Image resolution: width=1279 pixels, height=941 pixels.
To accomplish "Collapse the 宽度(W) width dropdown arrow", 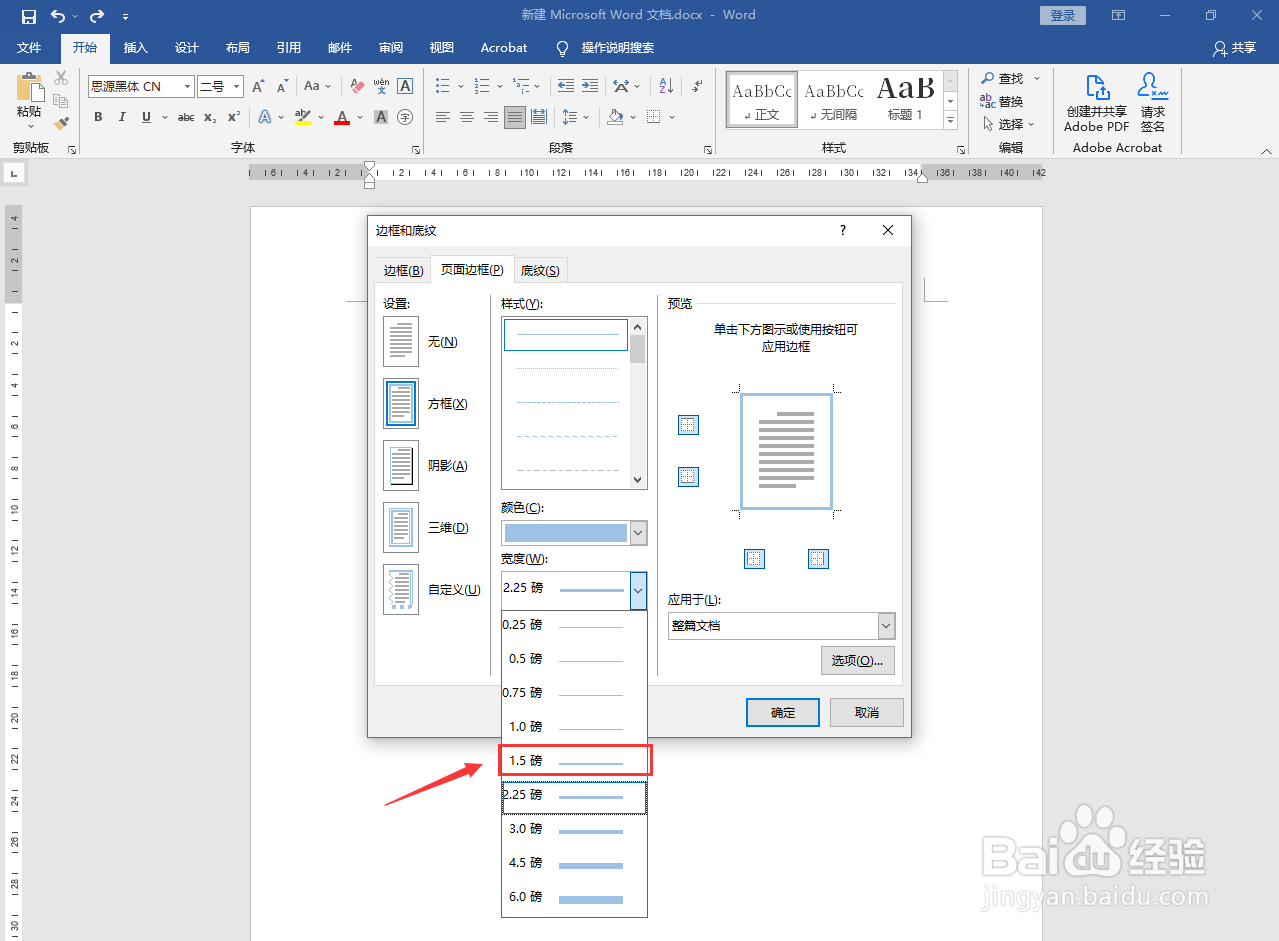I will 638,590.
